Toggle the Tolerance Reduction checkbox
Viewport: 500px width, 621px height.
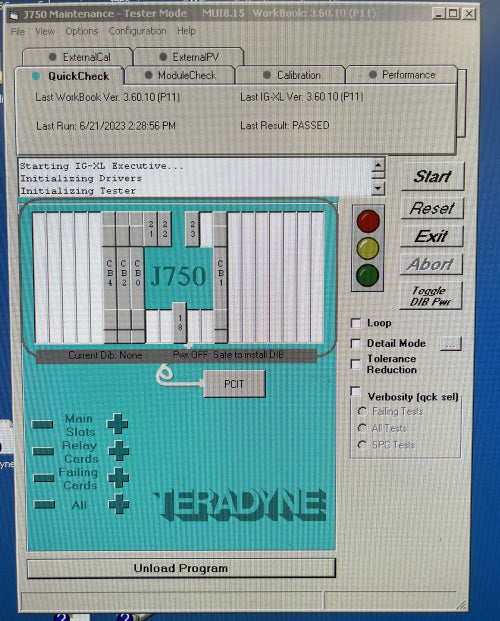(356, 364)
